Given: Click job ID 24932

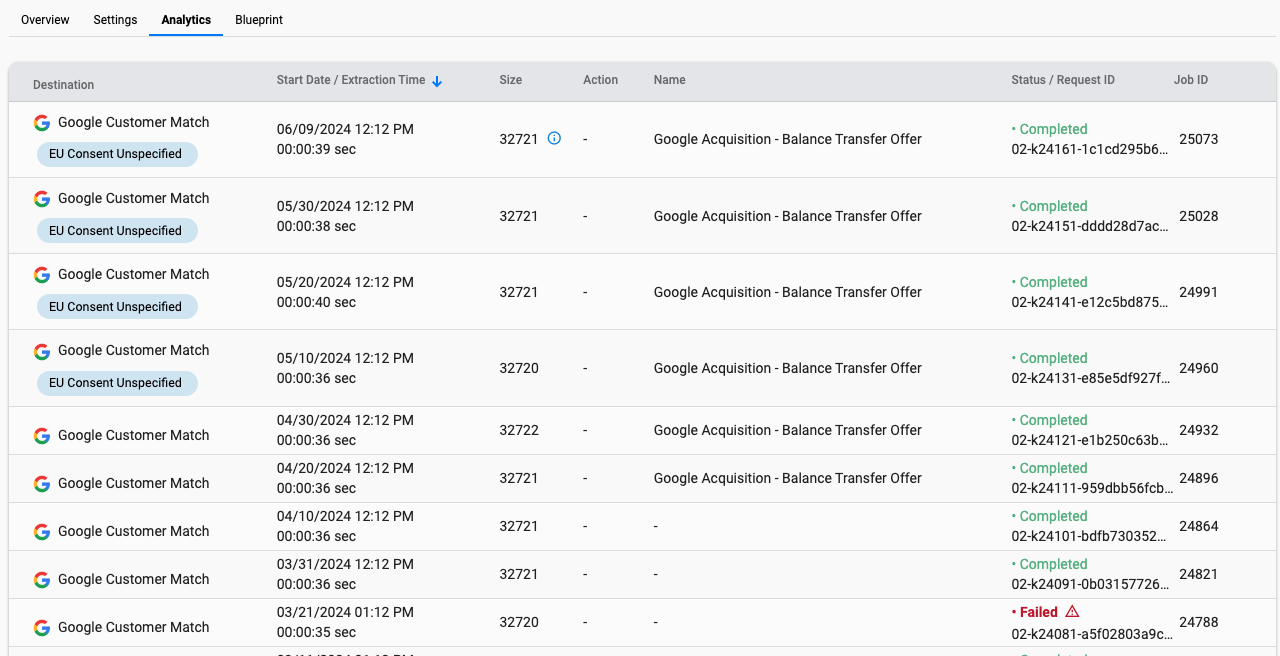Looking at the screenshot, I should coord(1199,430).
